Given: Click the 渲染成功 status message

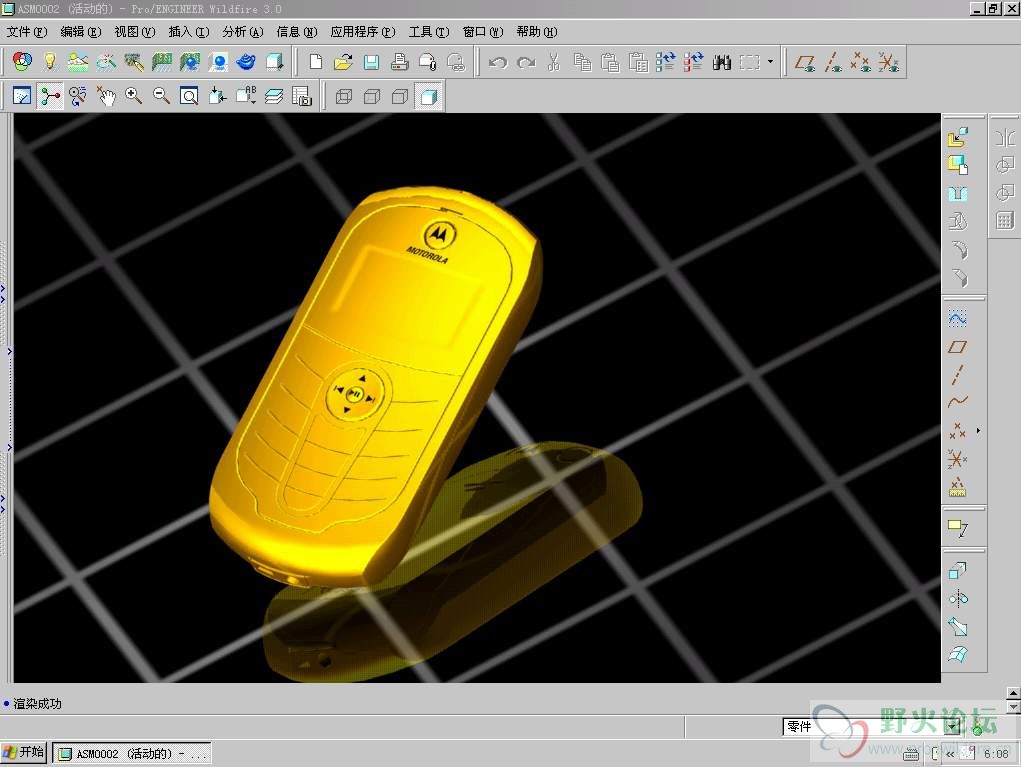Looking at the screenshot, I should (37, 703).
